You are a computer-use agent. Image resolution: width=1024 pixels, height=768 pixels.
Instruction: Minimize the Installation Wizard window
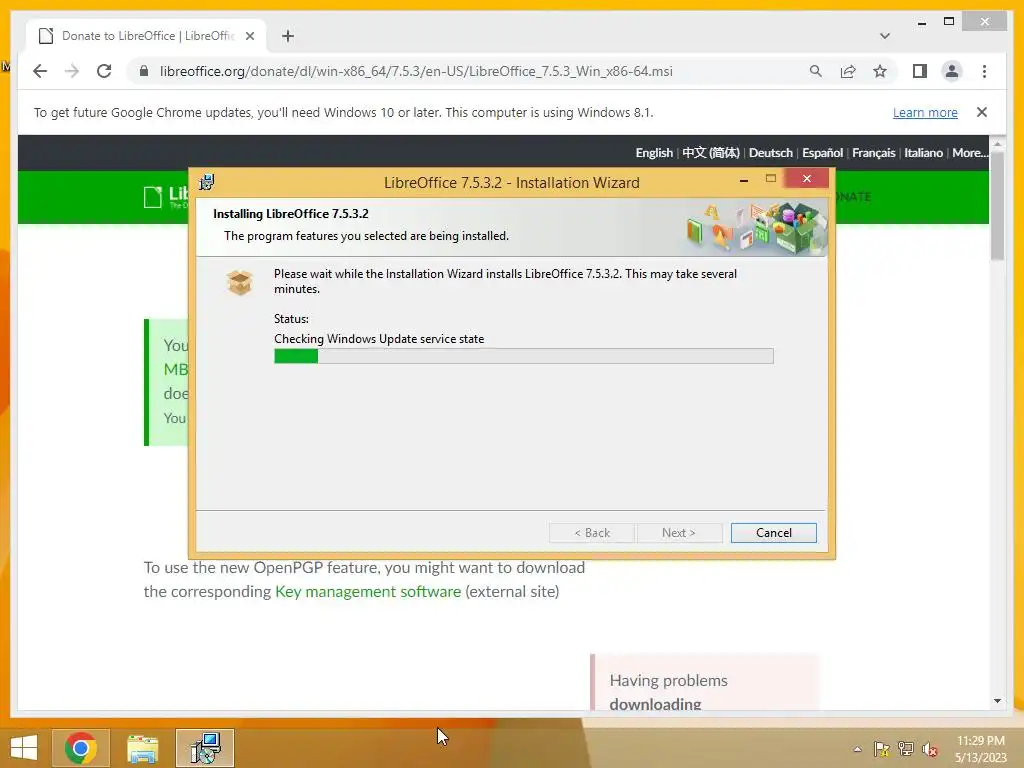click(x=743, y=179)
